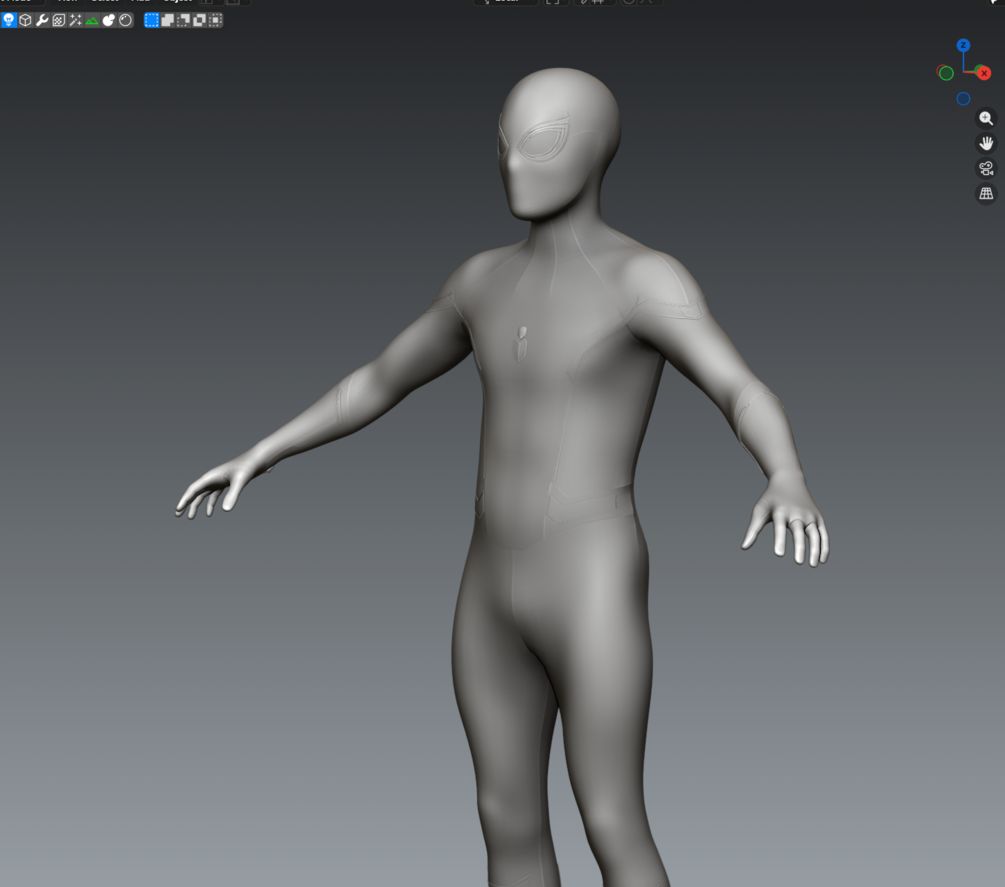Click the green negative Y circle on the gizmo's left

click(x=945, y=73)
